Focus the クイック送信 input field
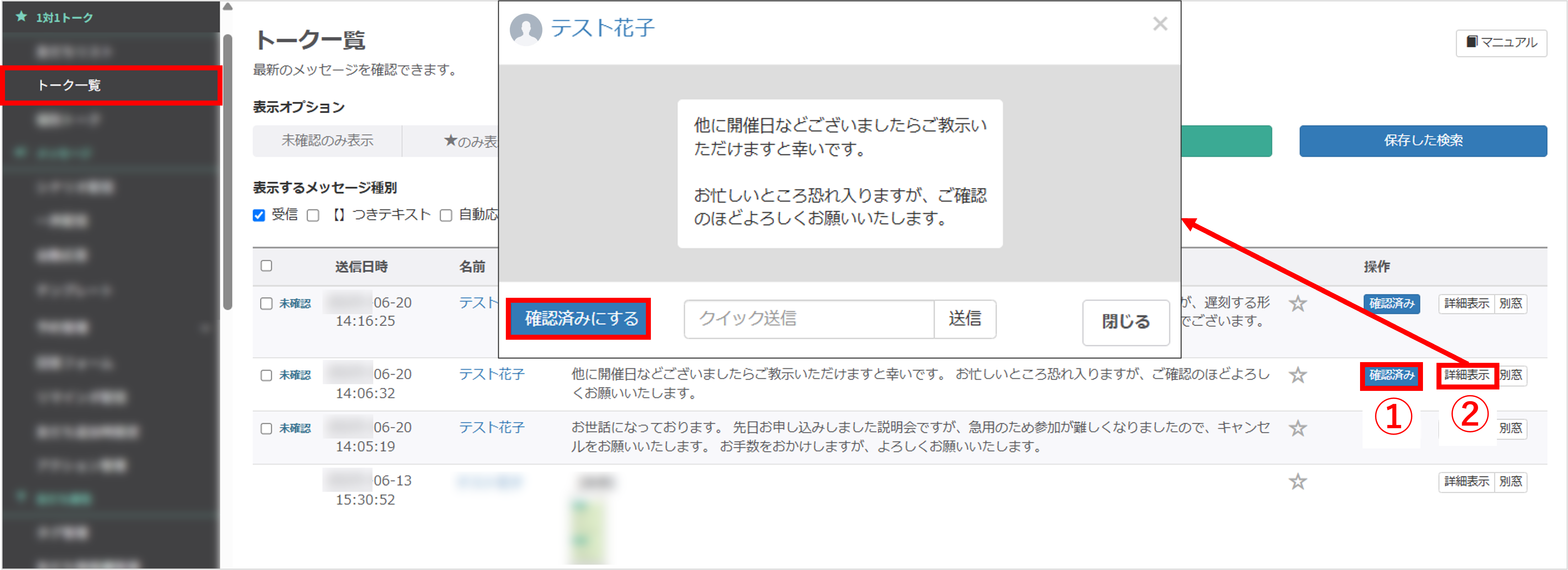This screenshot has width=1568, height=570. point(809,319)
